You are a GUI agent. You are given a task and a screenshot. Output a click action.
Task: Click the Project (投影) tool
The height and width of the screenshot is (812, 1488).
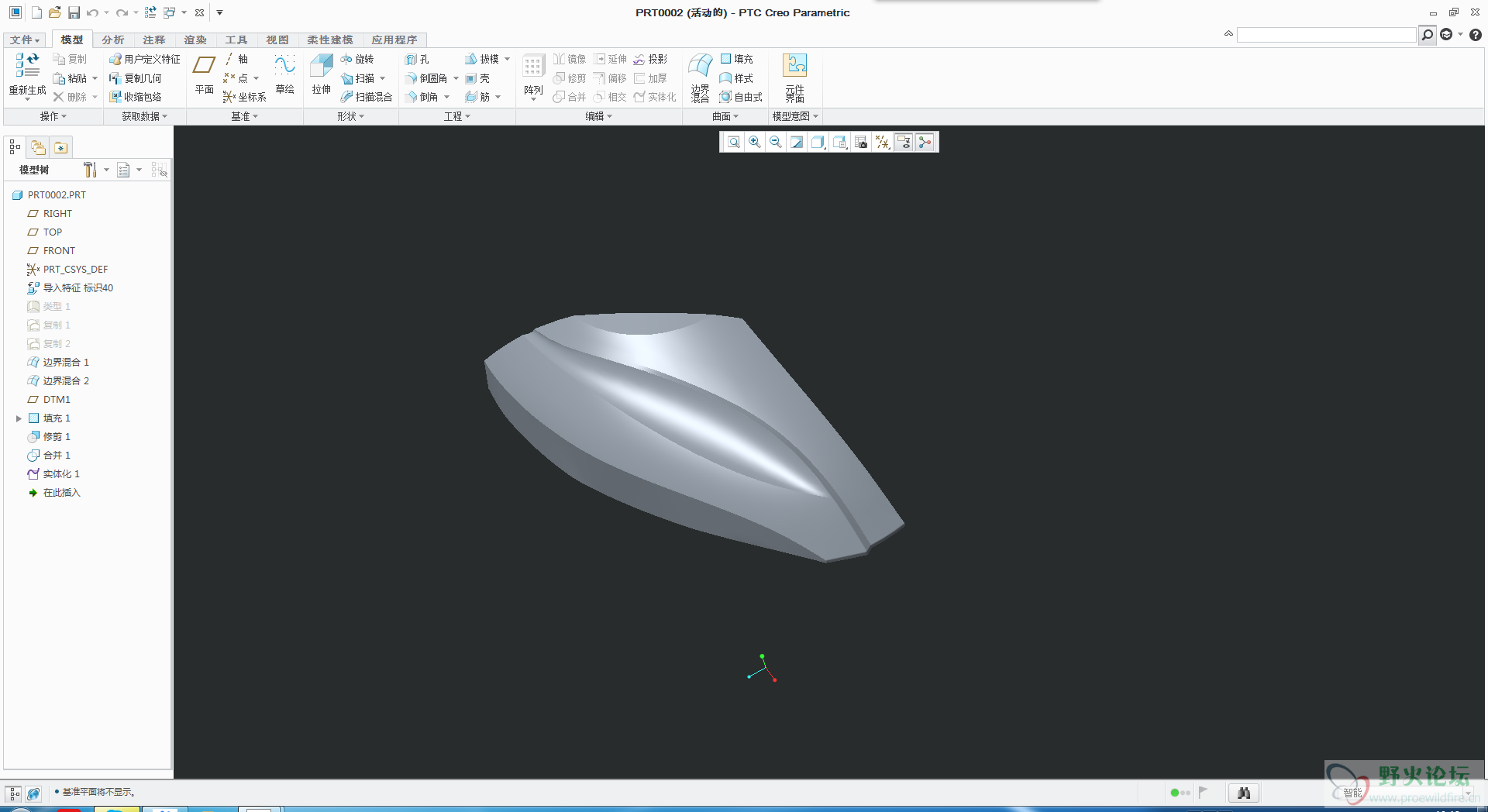[650, 59]
